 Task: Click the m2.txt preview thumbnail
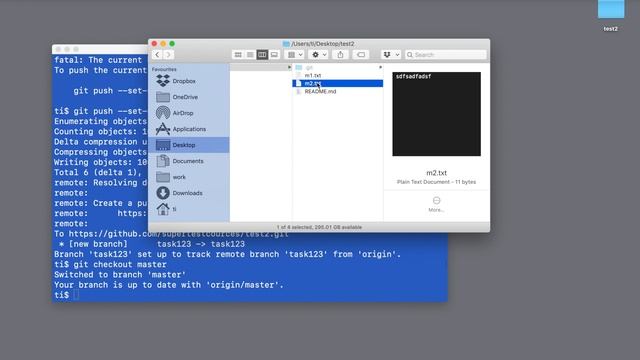click(x=436, y=114)
